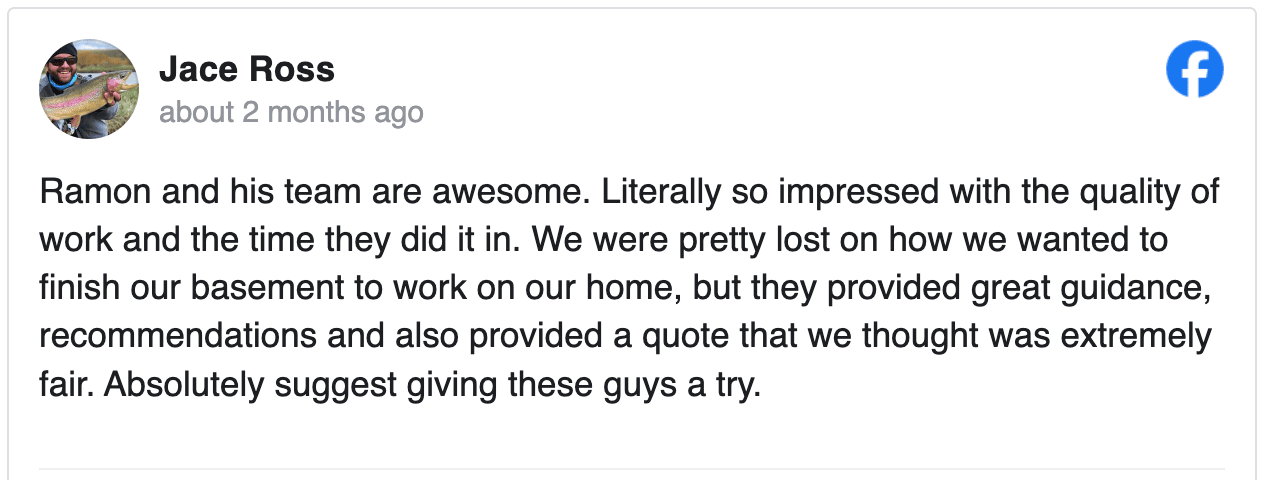Image resolution: width=1266 pixels, height=480 pixels.
Task: Click the divider line below the review
Action: 632,469
